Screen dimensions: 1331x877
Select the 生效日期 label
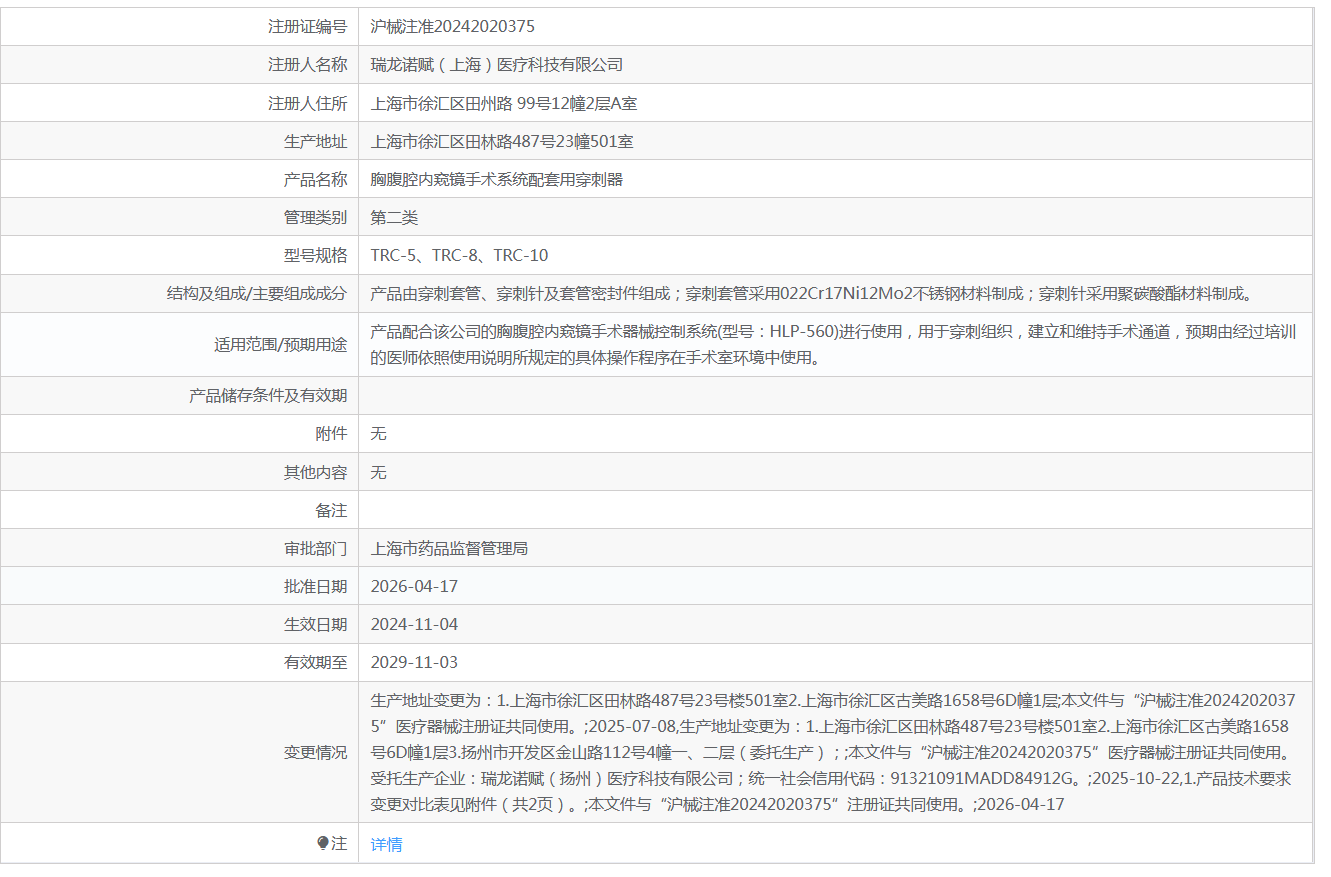coord(316,624)
